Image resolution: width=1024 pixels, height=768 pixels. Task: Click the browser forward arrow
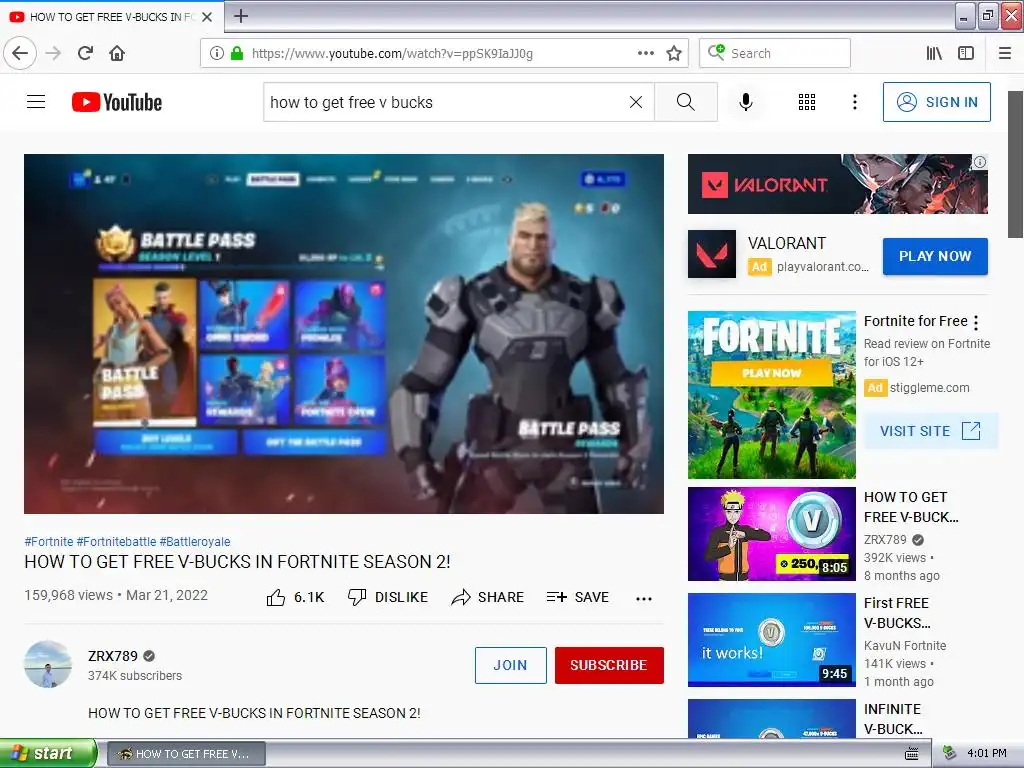pos(53,53)
